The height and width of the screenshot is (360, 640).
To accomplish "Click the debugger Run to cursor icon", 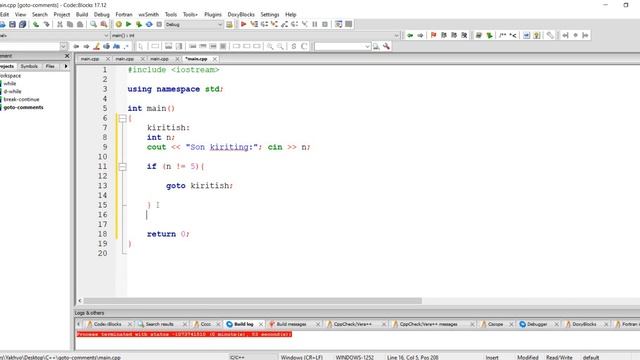I will [254, 24].
